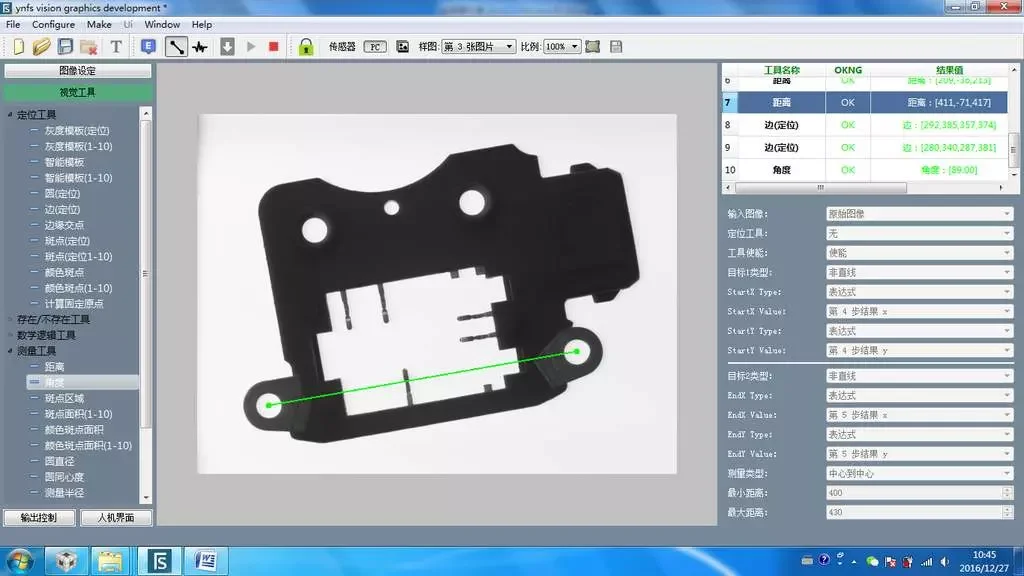Click the 输出控制 button

point(39,518)
